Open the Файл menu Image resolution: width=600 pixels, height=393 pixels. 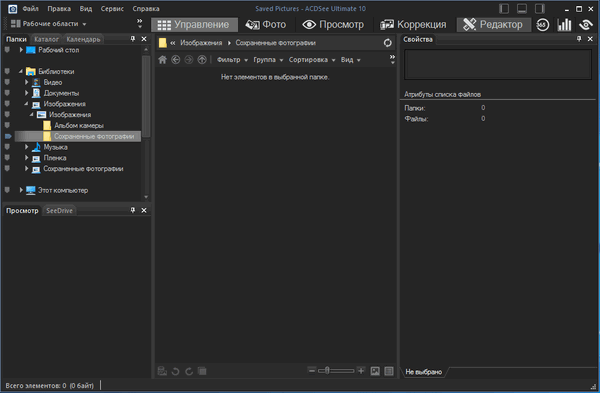point(31,8)
